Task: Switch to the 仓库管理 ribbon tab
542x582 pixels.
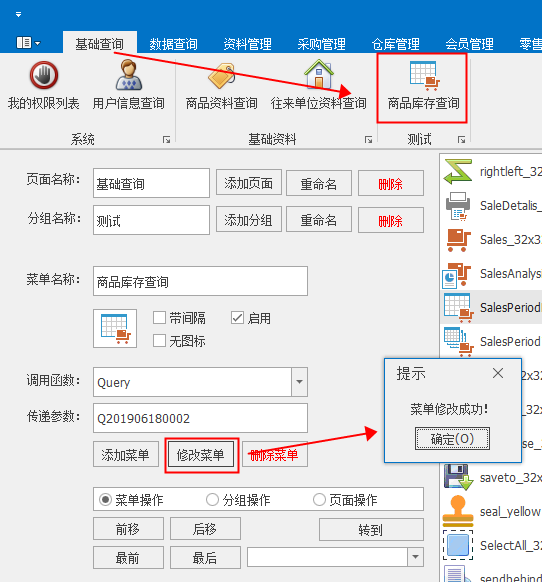Action: click(x=395, y=44)
